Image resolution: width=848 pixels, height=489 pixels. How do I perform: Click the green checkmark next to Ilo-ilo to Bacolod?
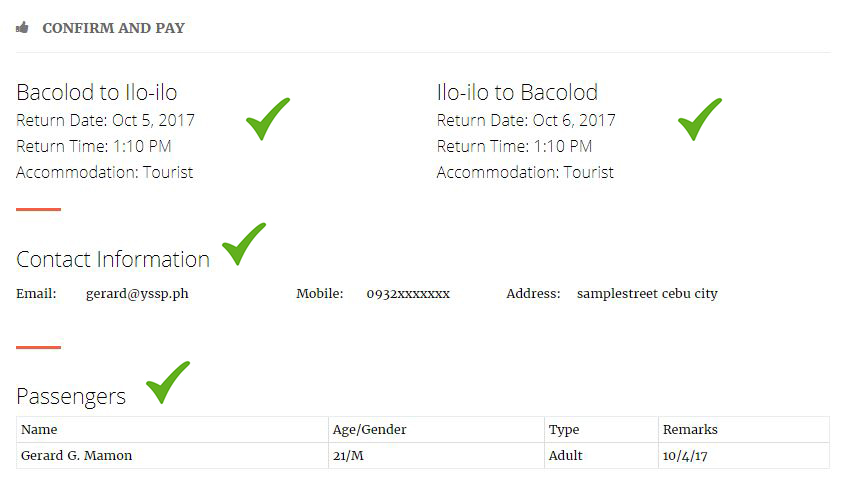pyautogui.click(x=700, y=119)
